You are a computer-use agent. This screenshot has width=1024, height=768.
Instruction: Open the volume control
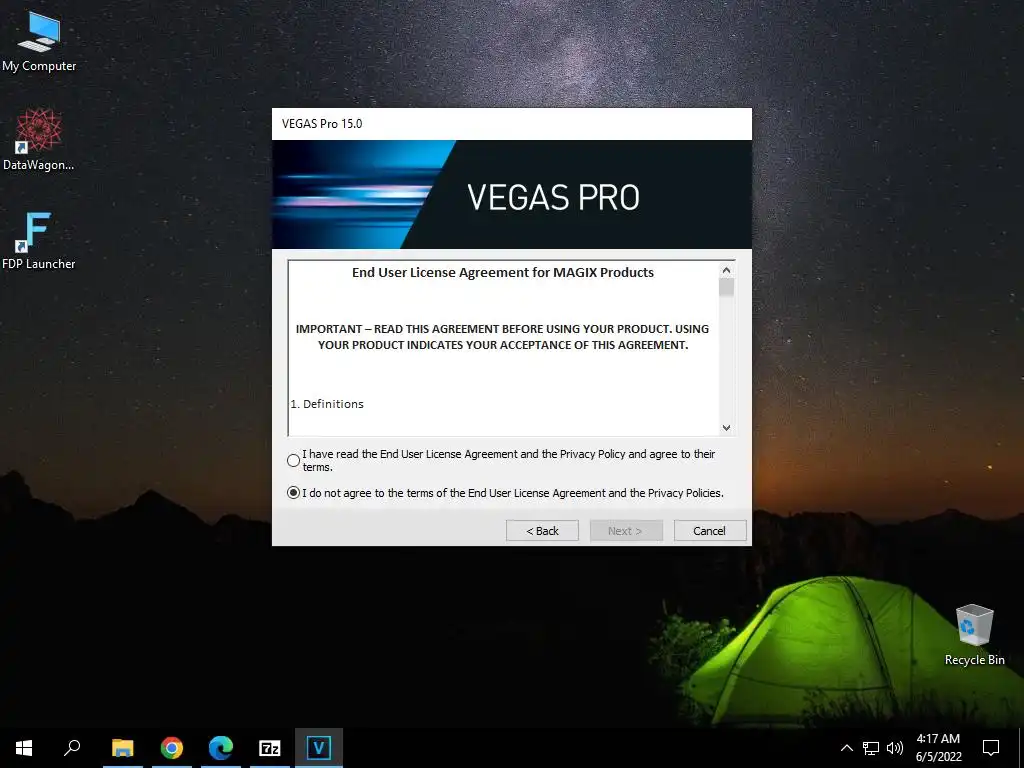(x=895, y=748)
